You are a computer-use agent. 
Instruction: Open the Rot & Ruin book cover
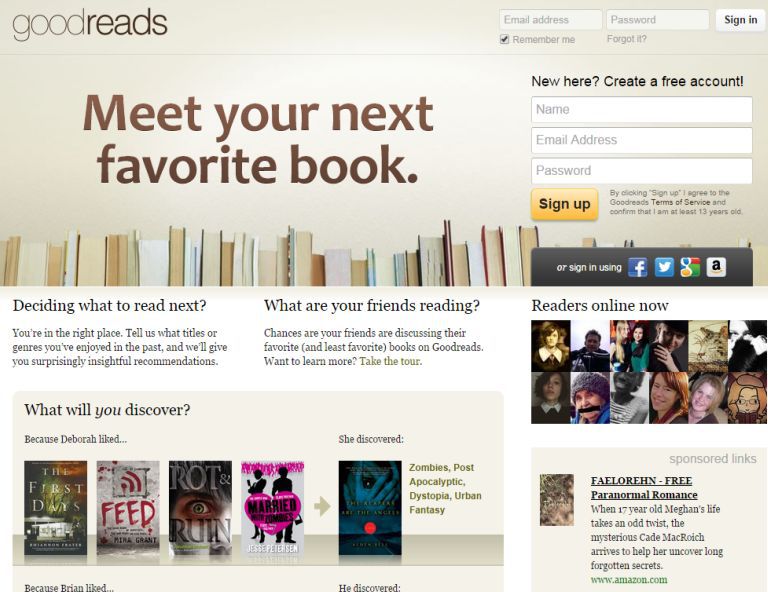tap(200, 508)
